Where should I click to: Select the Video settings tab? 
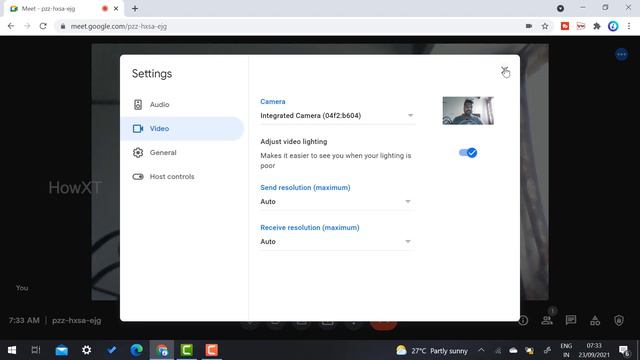click(x=182, y=129)
